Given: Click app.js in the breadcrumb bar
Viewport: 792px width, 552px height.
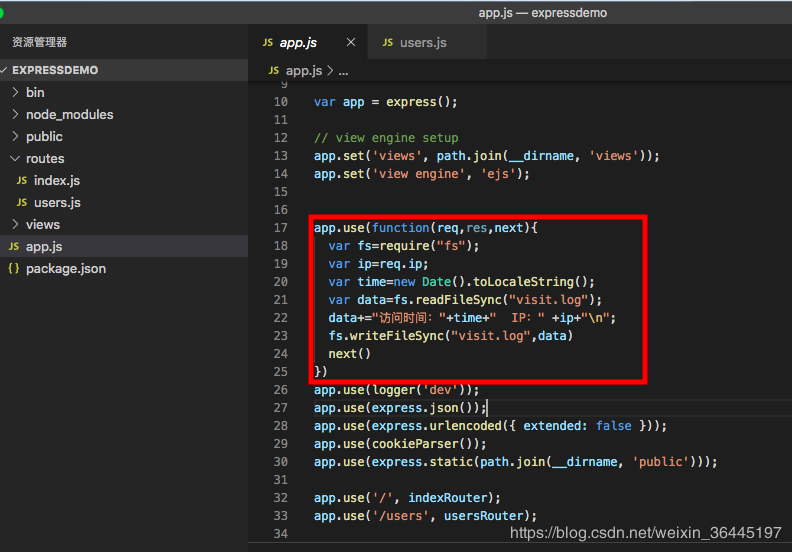Looking at the screenshot, I should (304, 71).
